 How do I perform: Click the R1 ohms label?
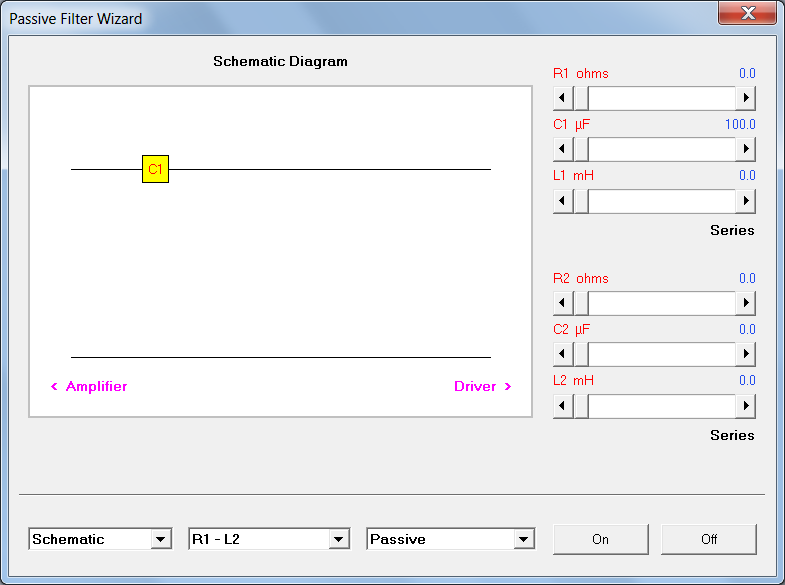581,74
